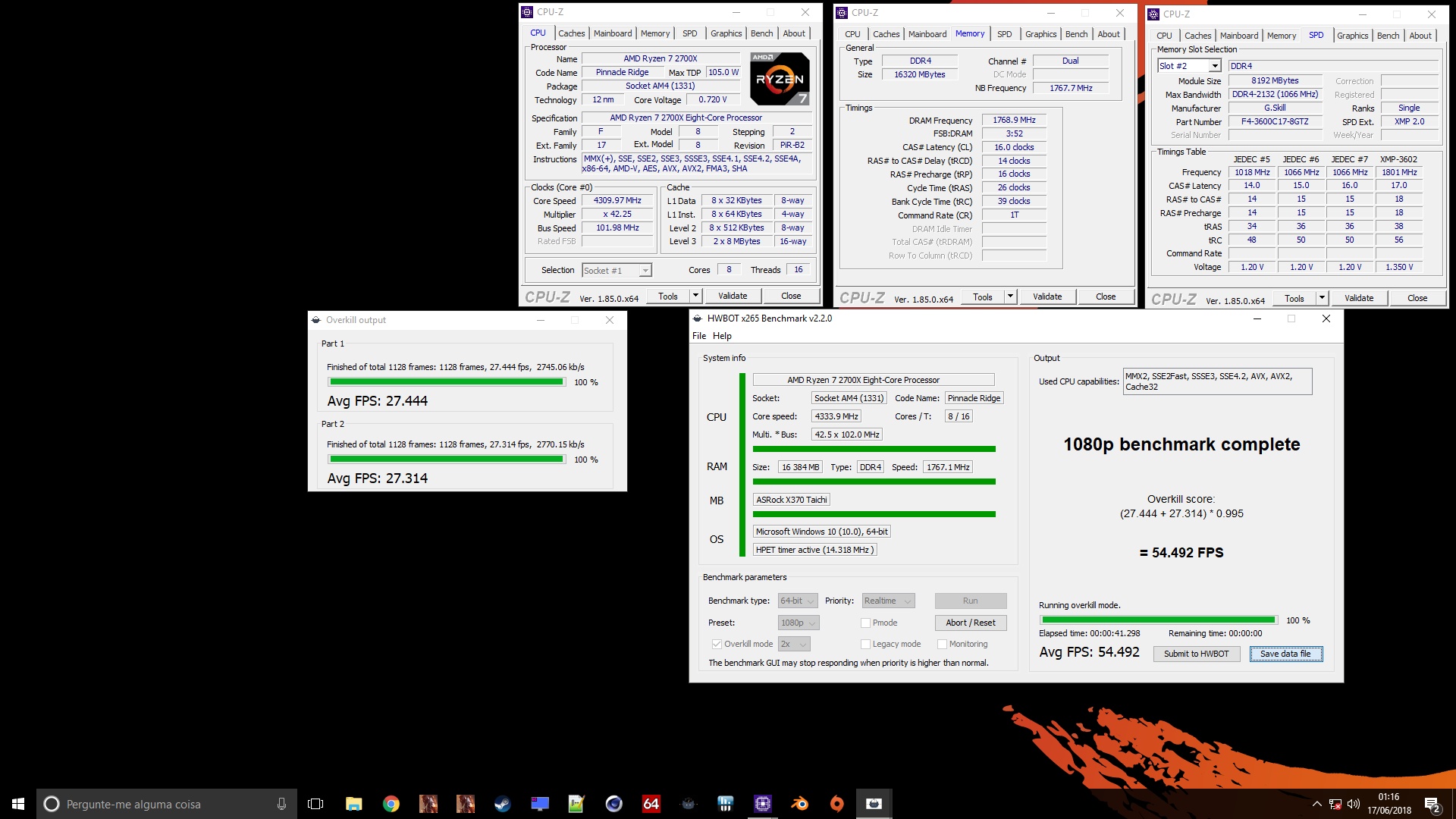Click the Part 1 progress bar
The height and width of the screenshot is (819, 1456).
447,382
